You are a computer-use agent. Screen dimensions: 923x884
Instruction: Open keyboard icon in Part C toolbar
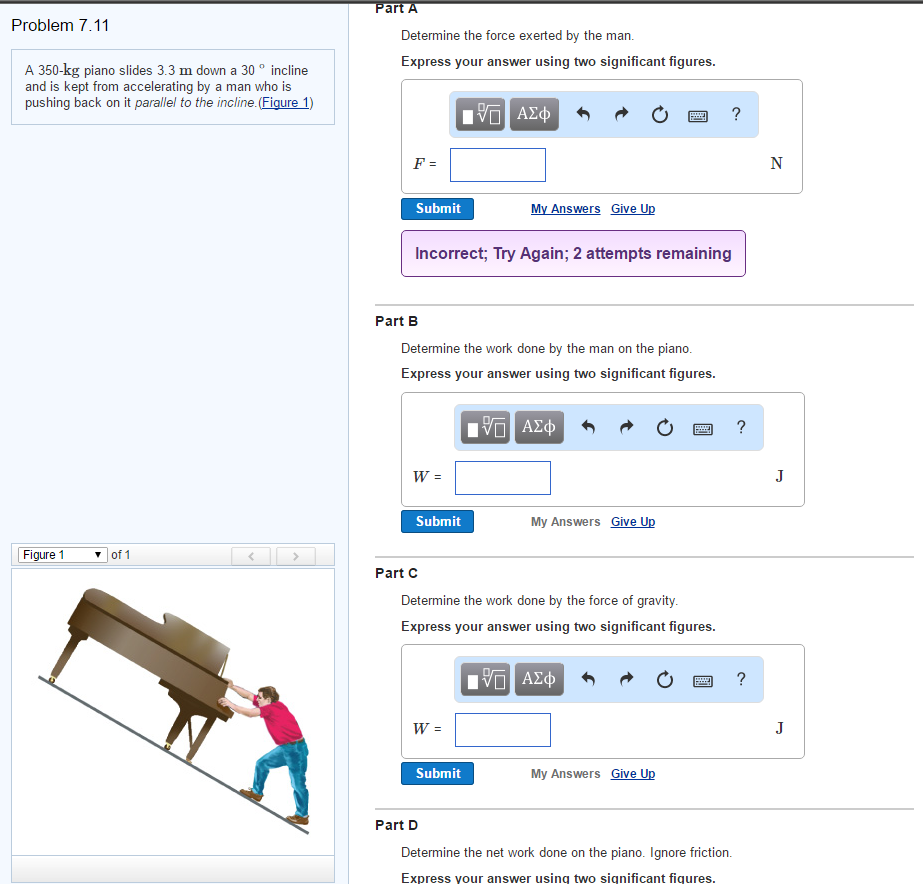click(x=702, y=680)
